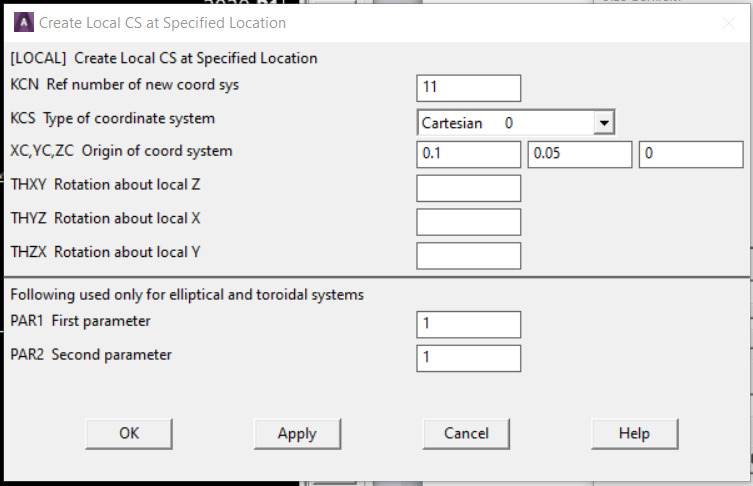This screenshot has width=753, height=486.
Task: Click the PAR2 second parameter field
Action: pos(468,358)
